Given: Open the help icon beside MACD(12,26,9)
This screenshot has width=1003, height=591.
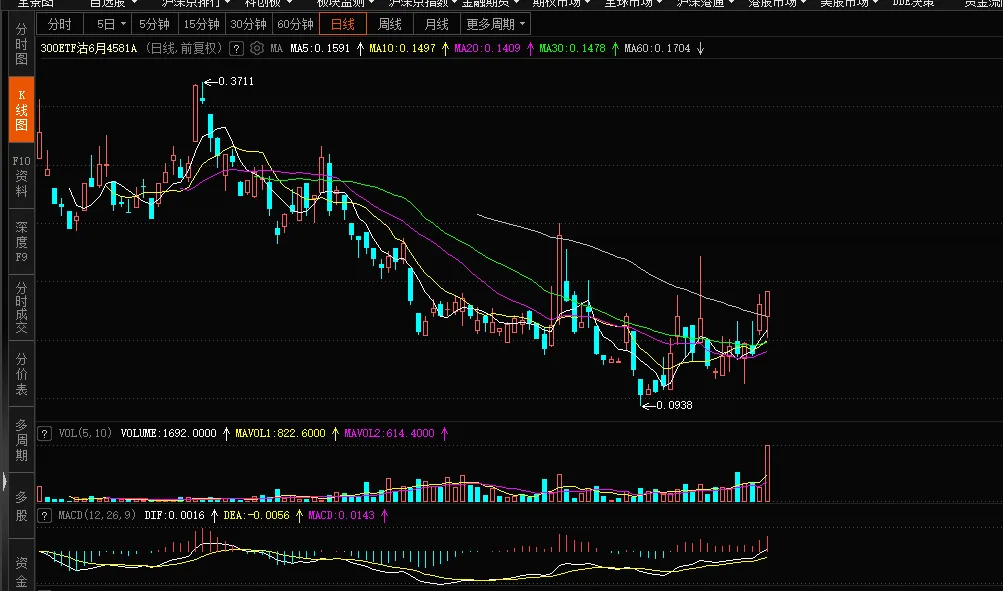Looking at the screenshot, I should tap(44, 515).
